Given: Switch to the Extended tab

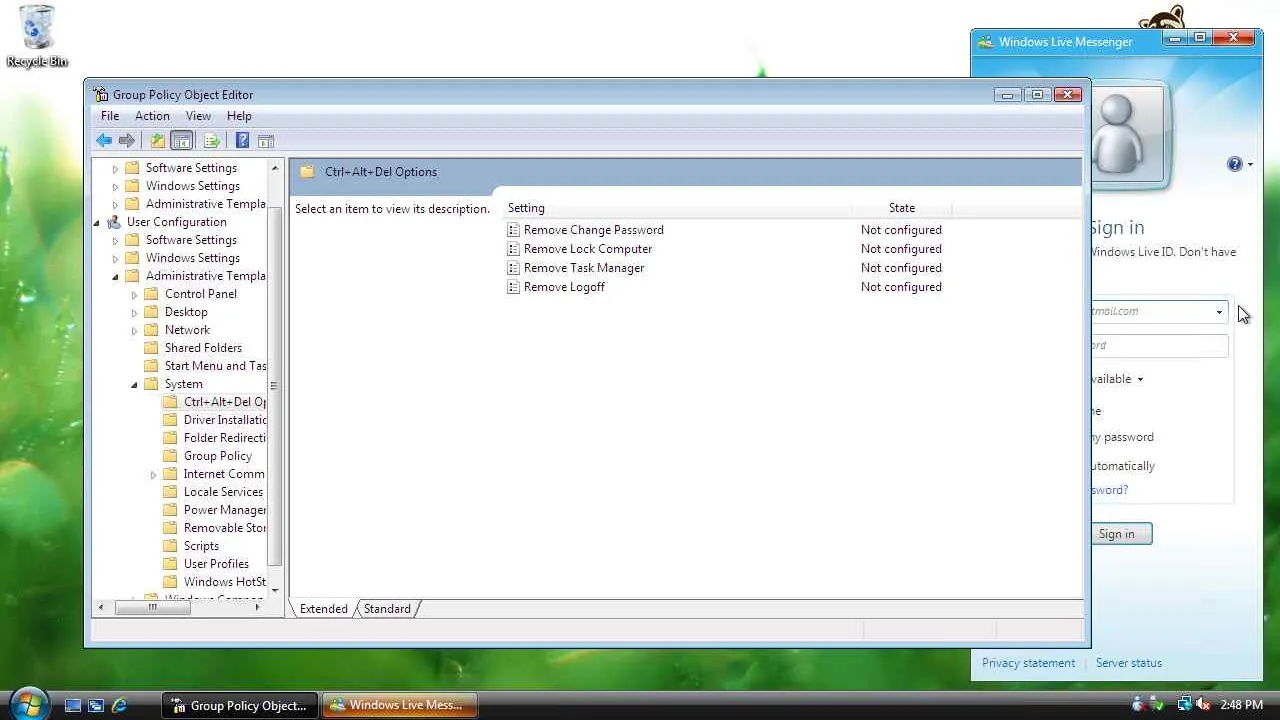Looking at the screenshot, I should click(x=323, y=609).
